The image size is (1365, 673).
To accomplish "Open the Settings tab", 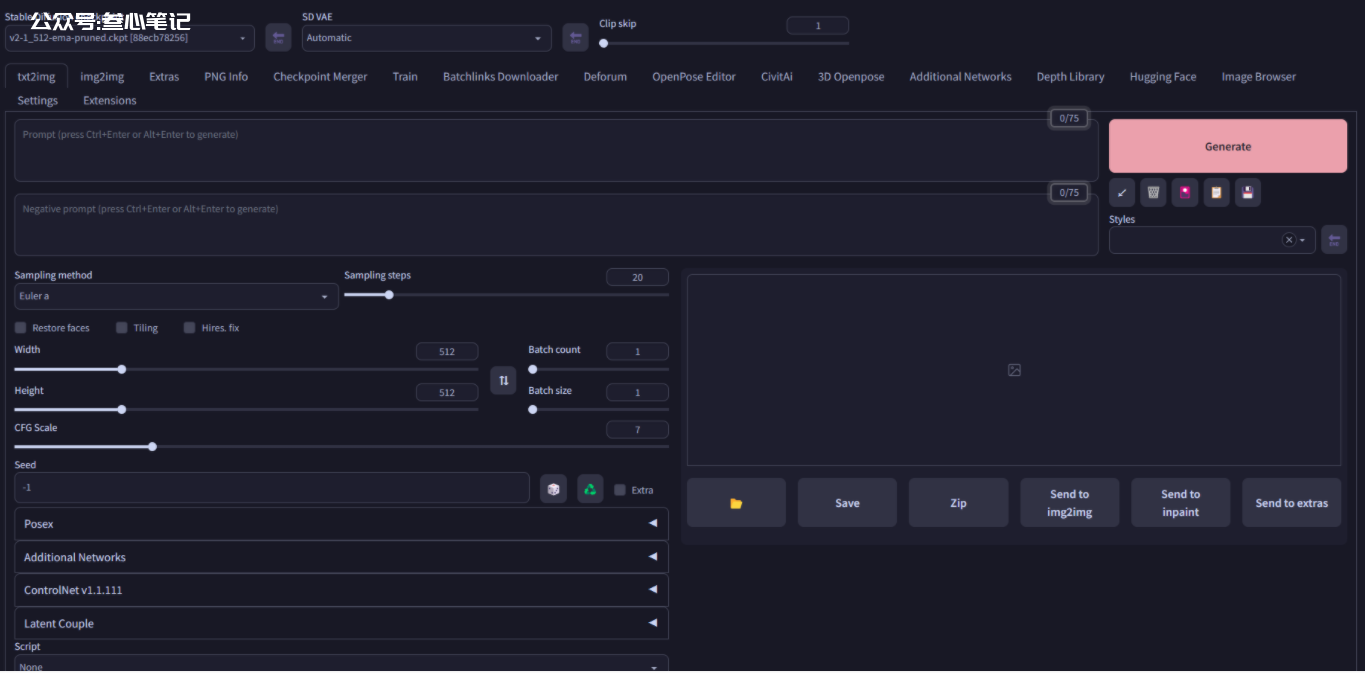I will (x=37, y=100).
